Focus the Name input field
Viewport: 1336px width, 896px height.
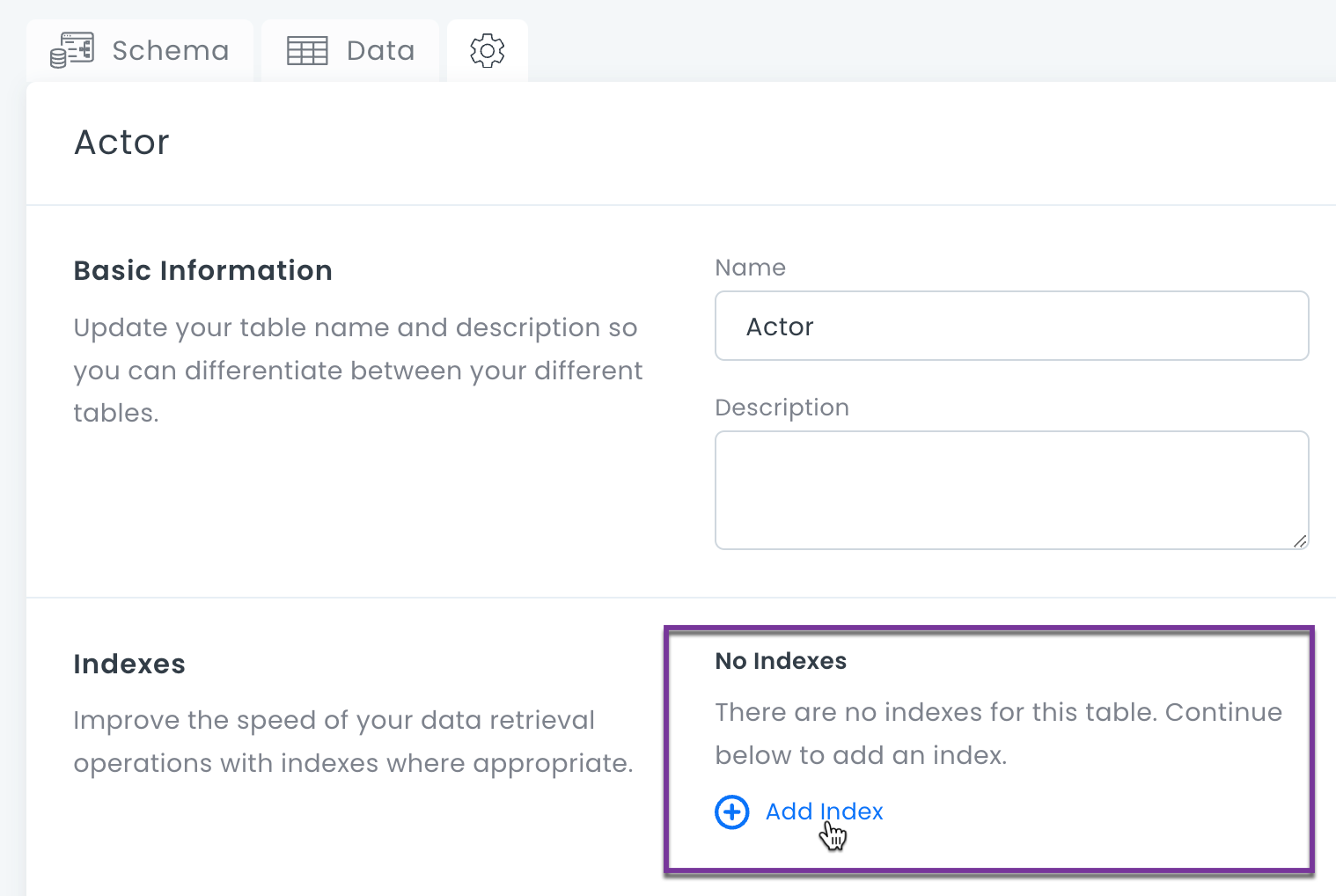coord(1011,327)
